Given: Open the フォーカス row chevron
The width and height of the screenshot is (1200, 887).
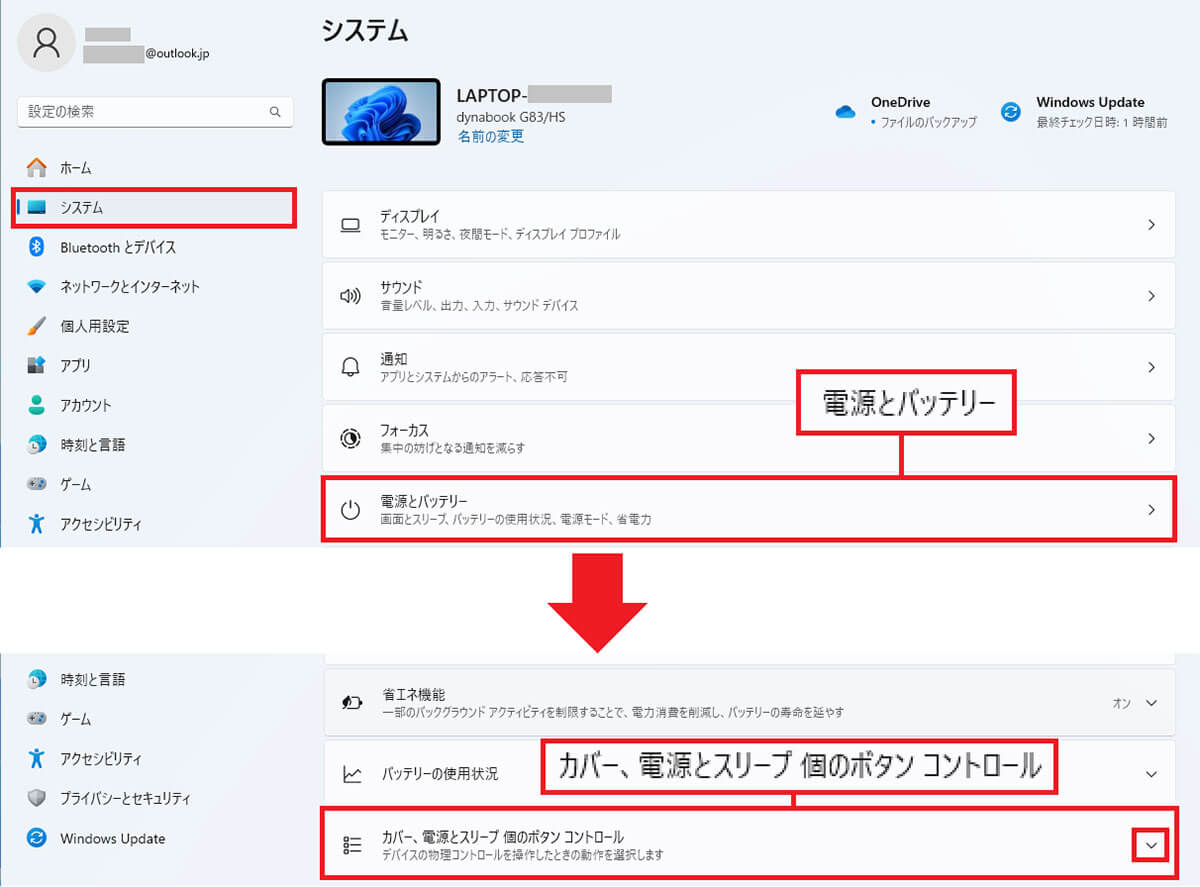Looking at the screenshot, I should (x=1151, y=438).
